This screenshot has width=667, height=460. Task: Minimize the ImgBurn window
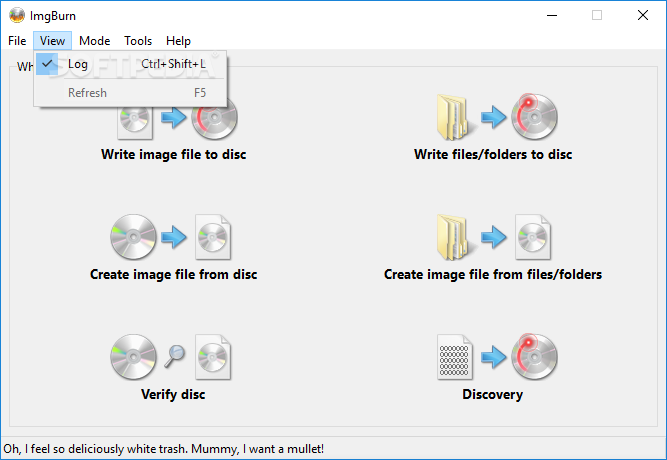pyautogui.click(x=552, y=15)
